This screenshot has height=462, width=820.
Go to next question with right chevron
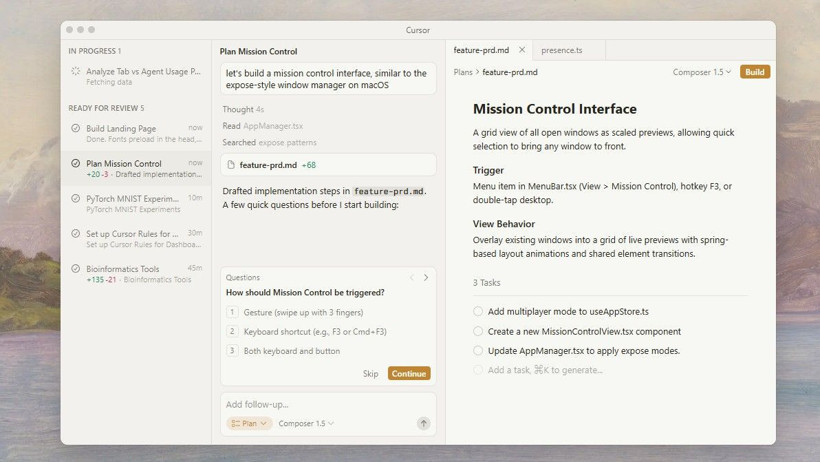click(426, 278)
